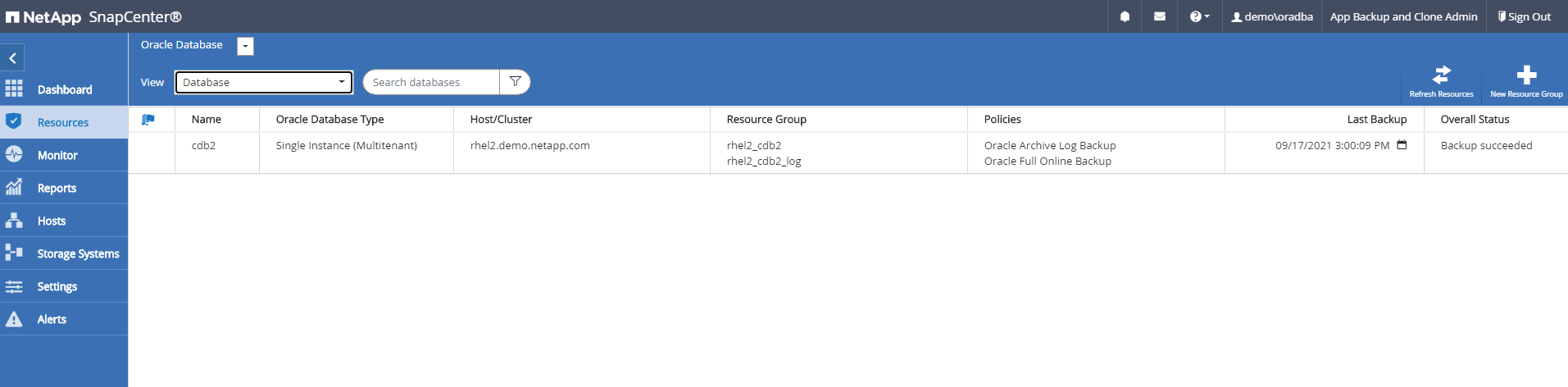
Task: Click the flag column header icon
Action: 148,120
